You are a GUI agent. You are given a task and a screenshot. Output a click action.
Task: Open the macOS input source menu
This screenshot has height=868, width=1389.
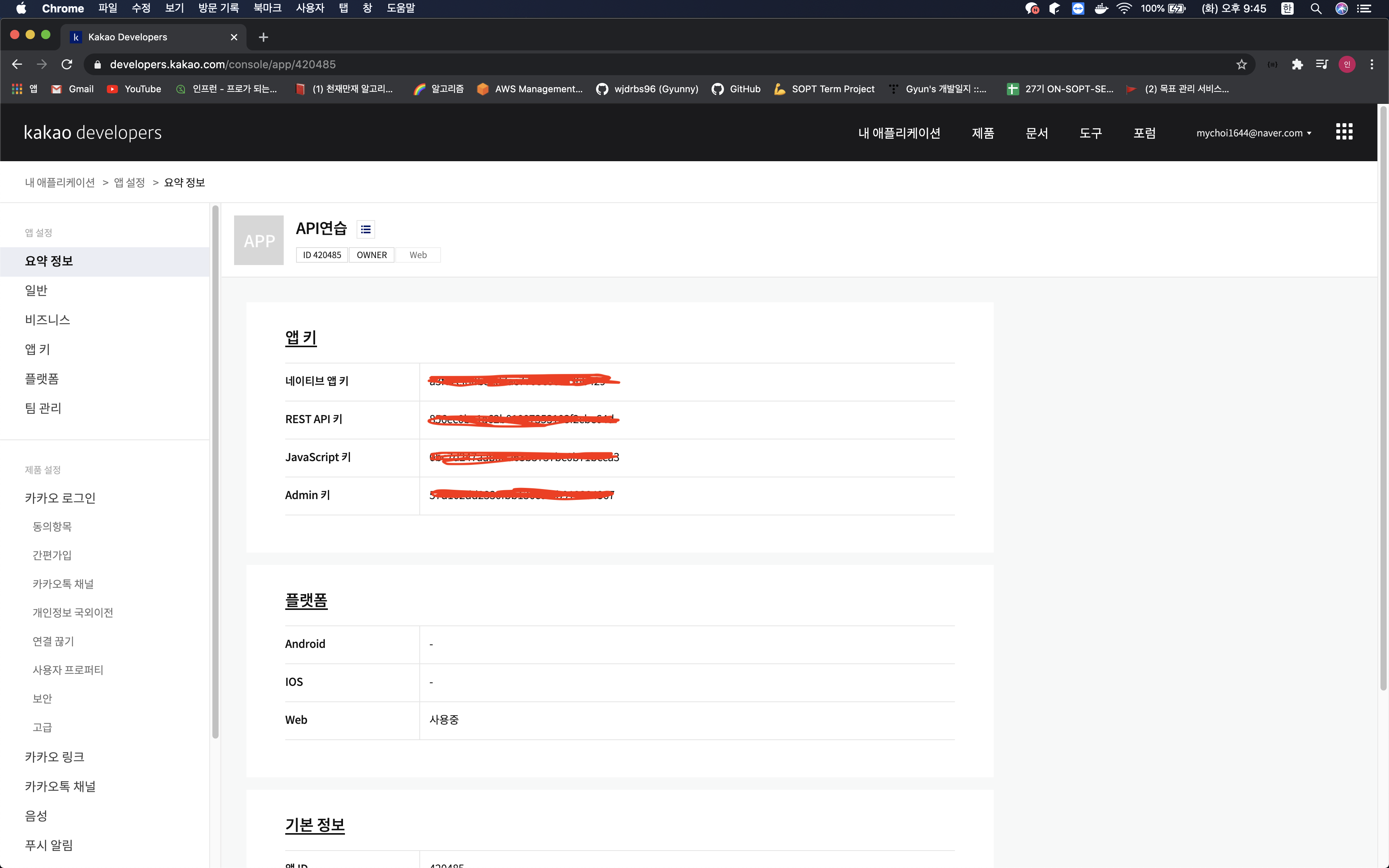tap(1287, 9)
